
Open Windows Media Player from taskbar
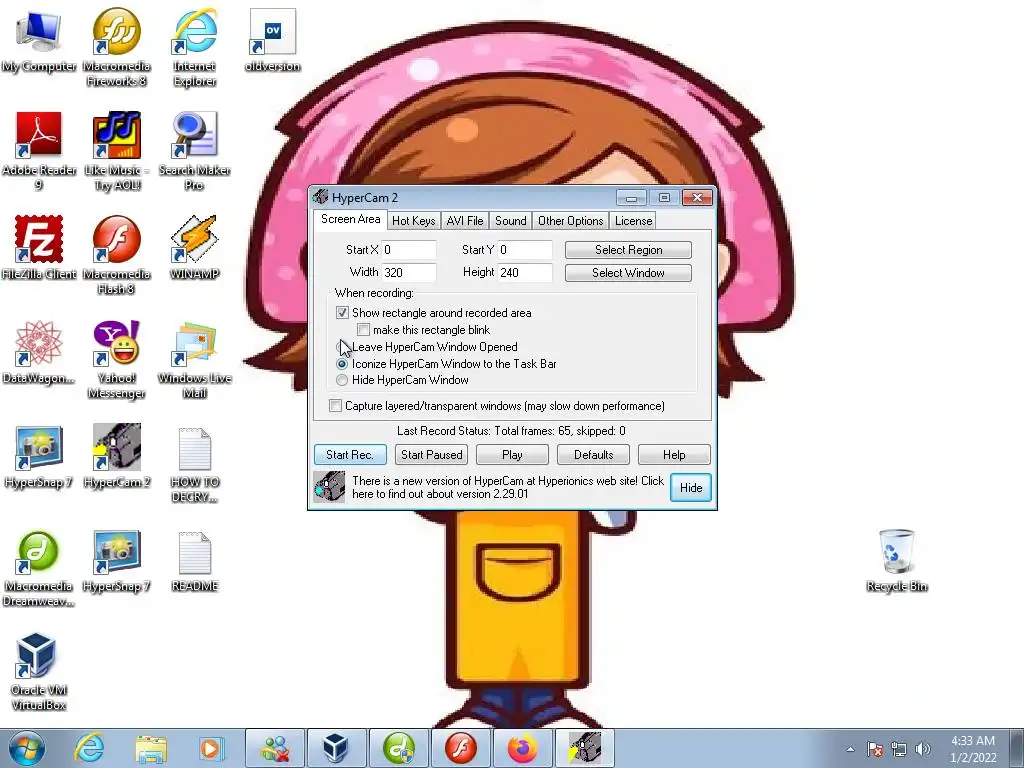tap(210, 748)
